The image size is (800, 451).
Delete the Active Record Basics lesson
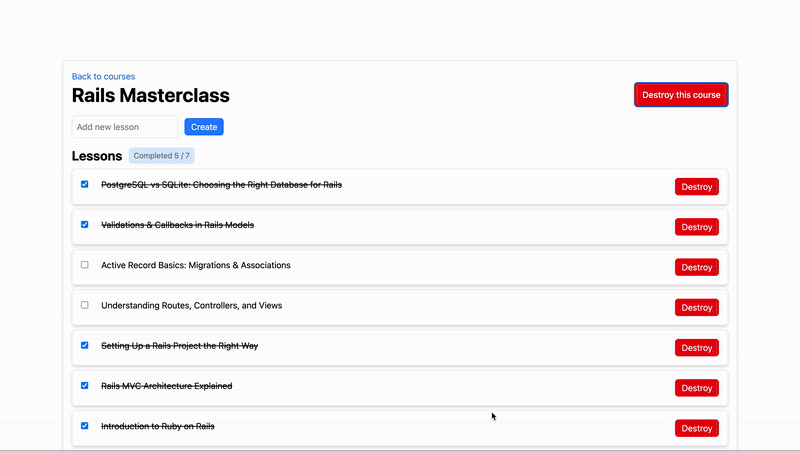coord(696,267)
